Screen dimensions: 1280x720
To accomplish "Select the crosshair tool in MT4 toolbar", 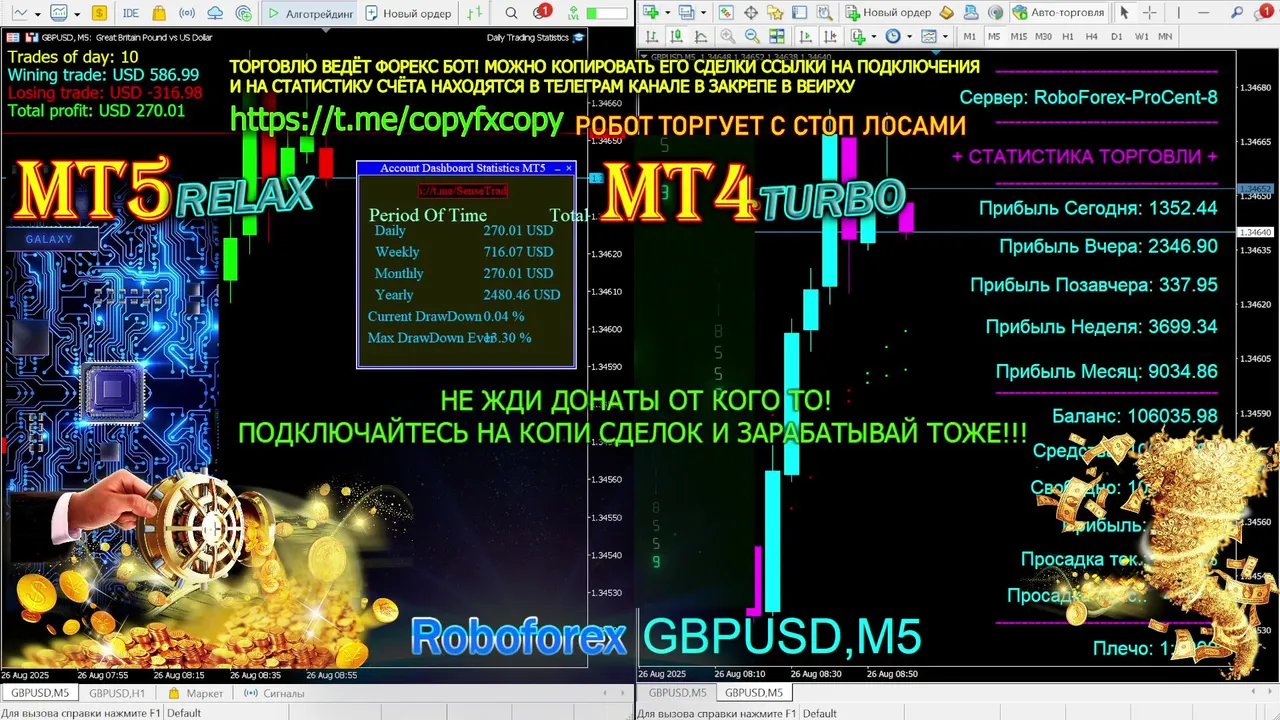I will coord(1150,13).
